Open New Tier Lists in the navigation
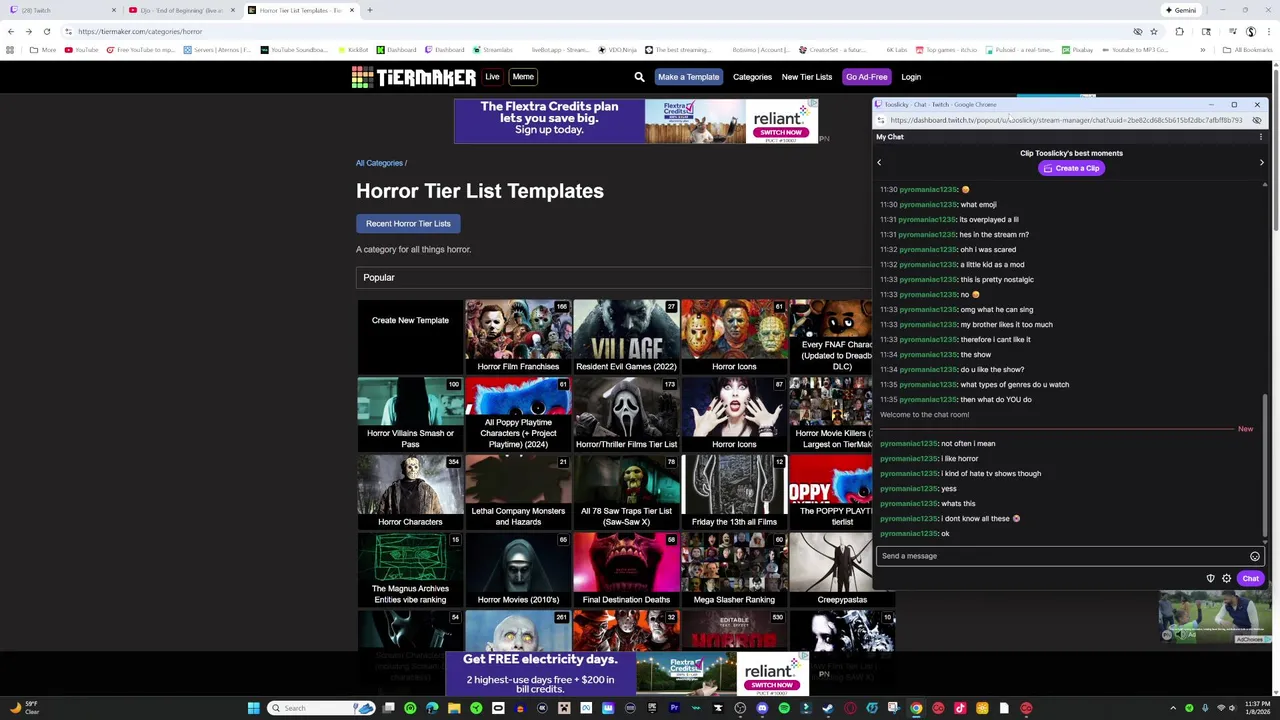The height and width of the screenshot is (720, 1280). coord(807,77)
